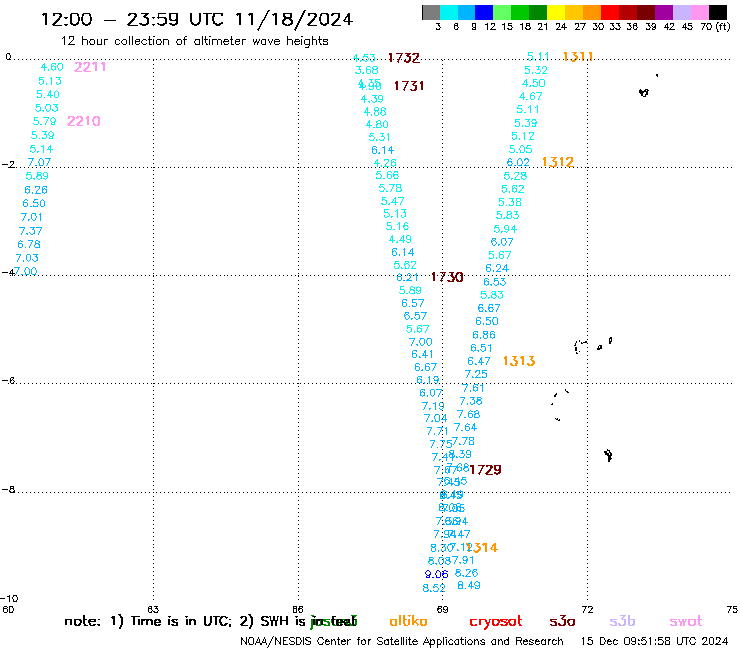Click the title date 11/18/2024
Image resolution: width=740 pixels, height=650 pixels.
point(294,19)
